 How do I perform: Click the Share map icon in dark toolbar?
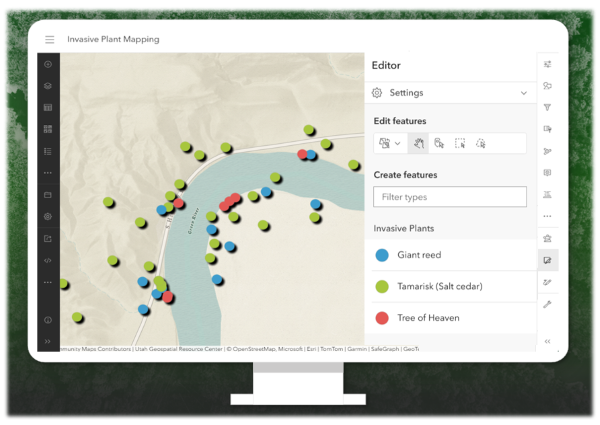48,239
